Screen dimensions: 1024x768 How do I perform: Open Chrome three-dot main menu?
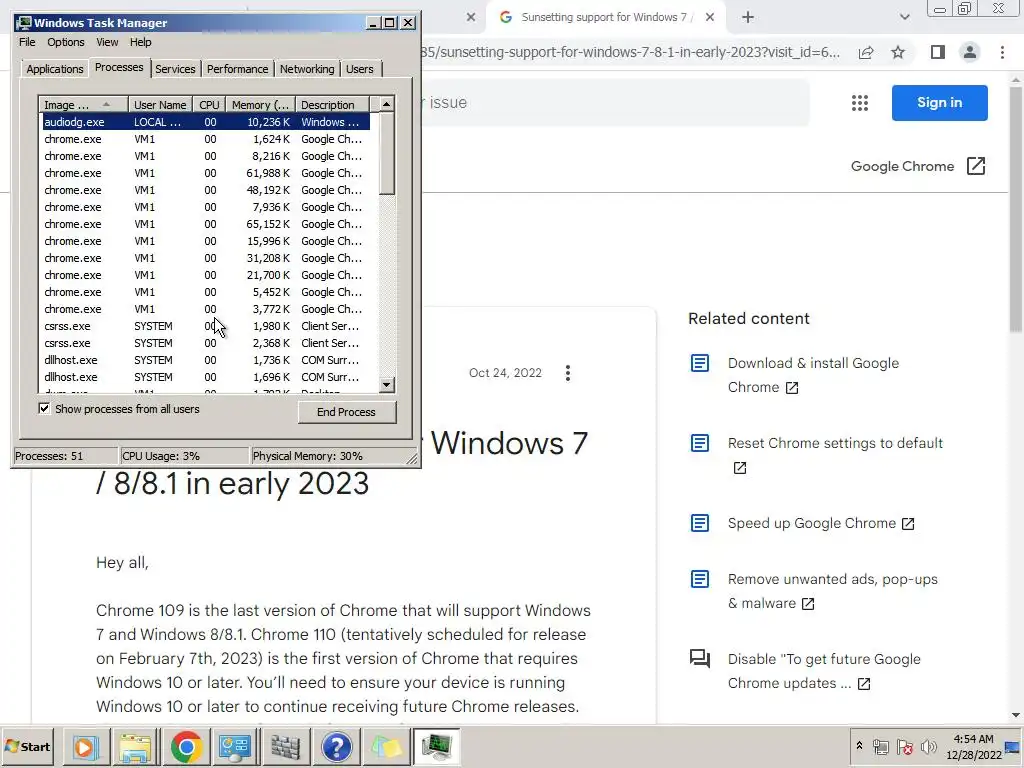1002,52
